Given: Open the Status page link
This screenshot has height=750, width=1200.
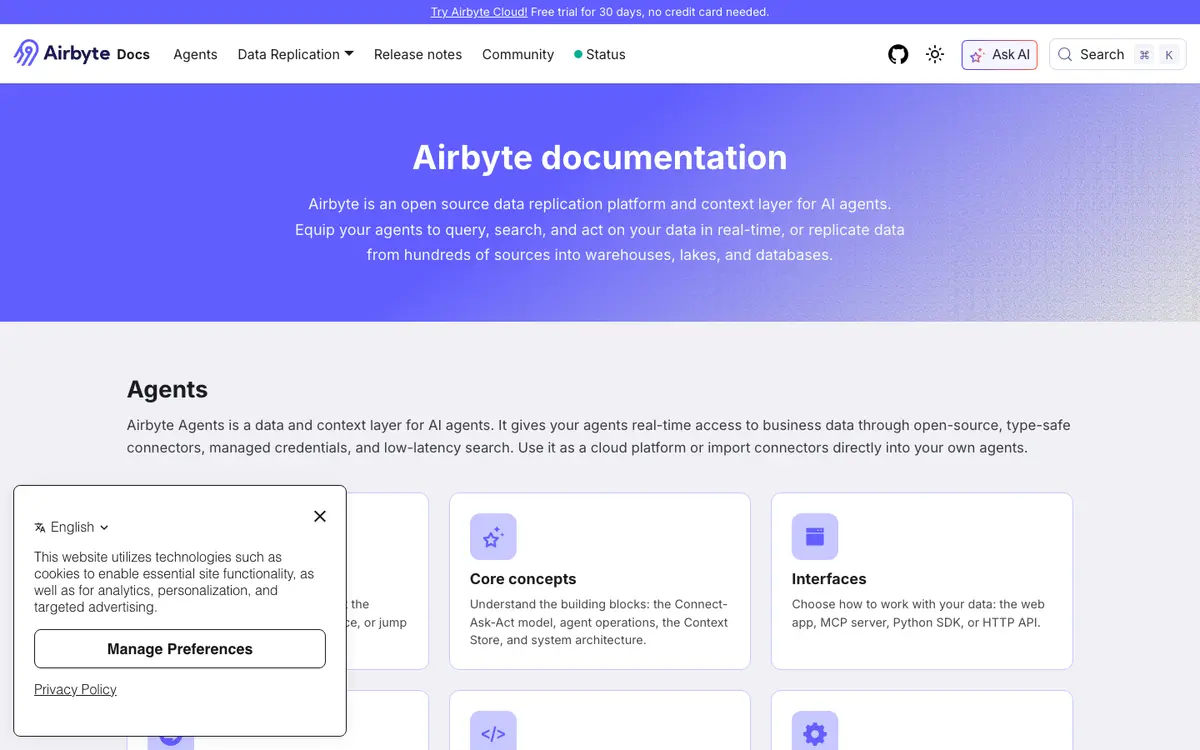Looking at the screenshot, I should [x=600, y=55].
